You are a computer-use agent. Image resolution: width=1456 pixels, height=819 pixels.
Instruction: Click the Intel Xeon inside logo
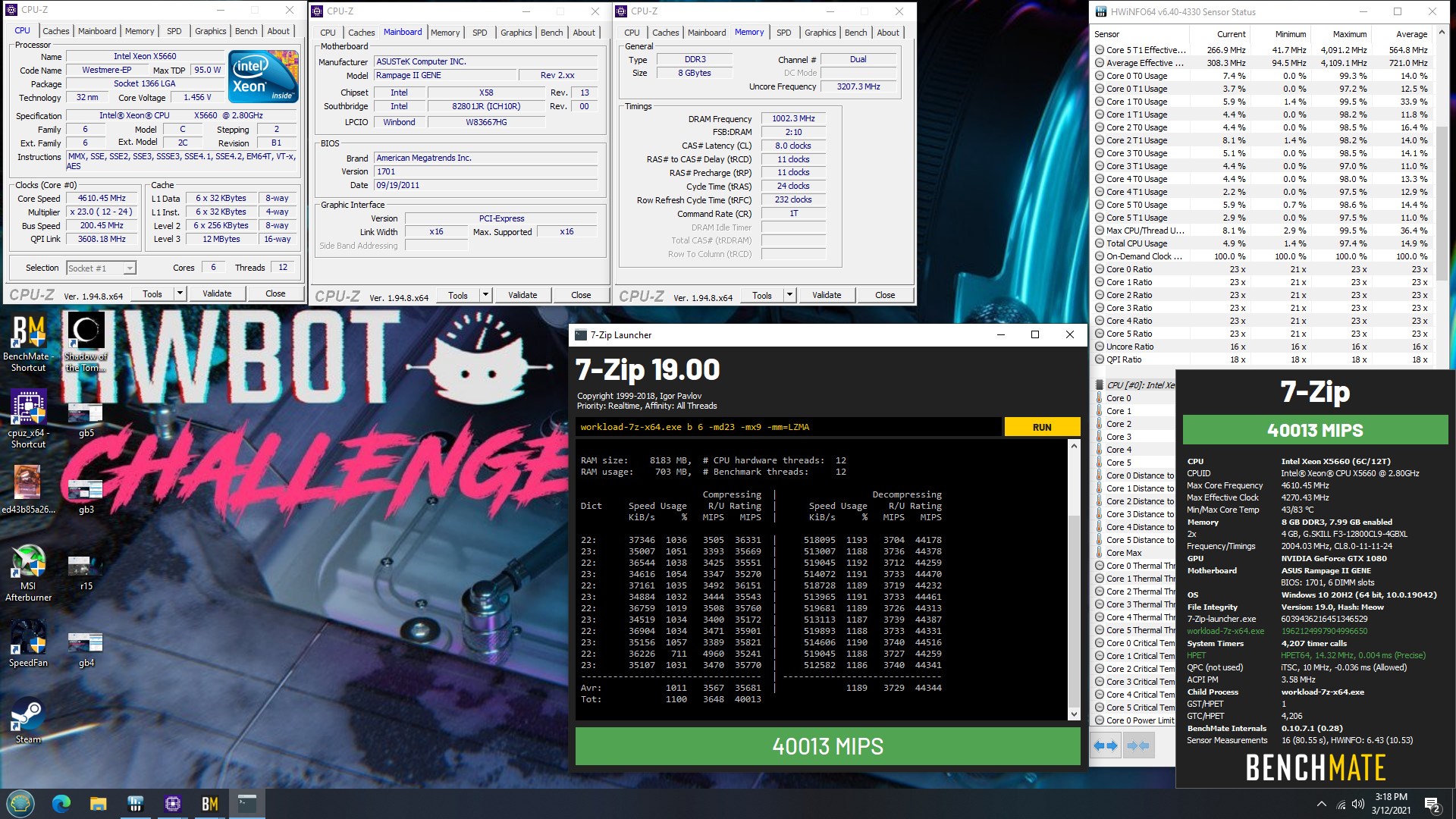[x=263, y=76]
